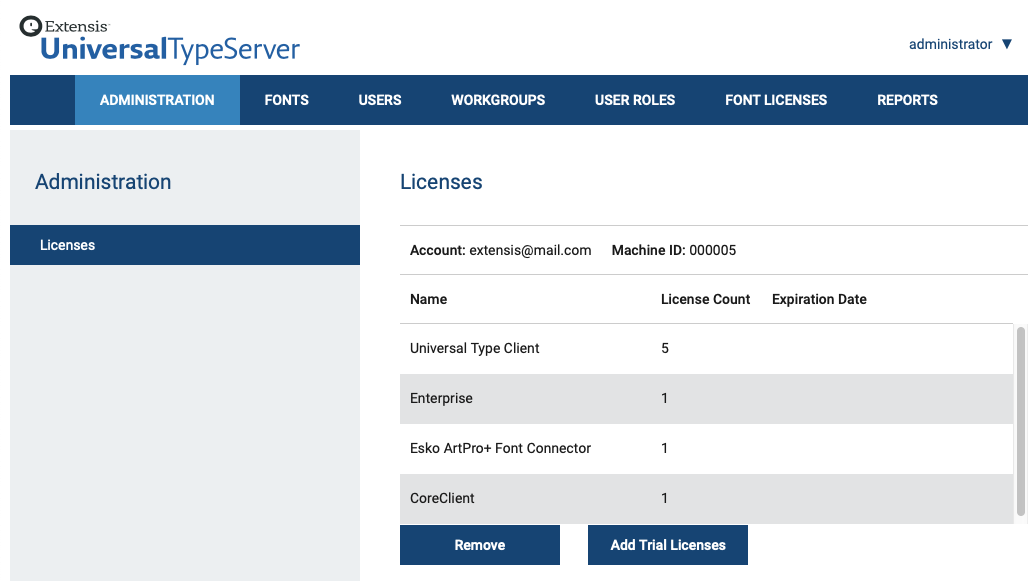Select the Esko ArtPro+ Font Connector row

click(600, 448)
